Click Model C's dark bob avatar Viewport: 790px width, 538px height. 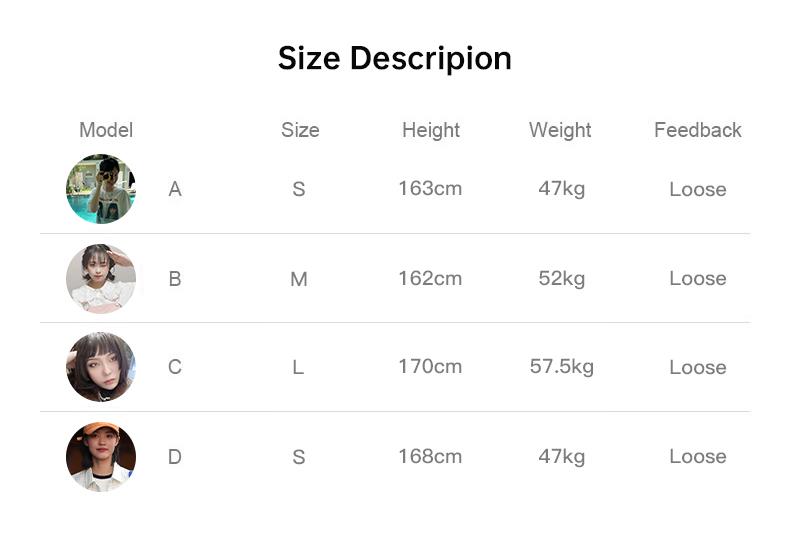(101, 367)
